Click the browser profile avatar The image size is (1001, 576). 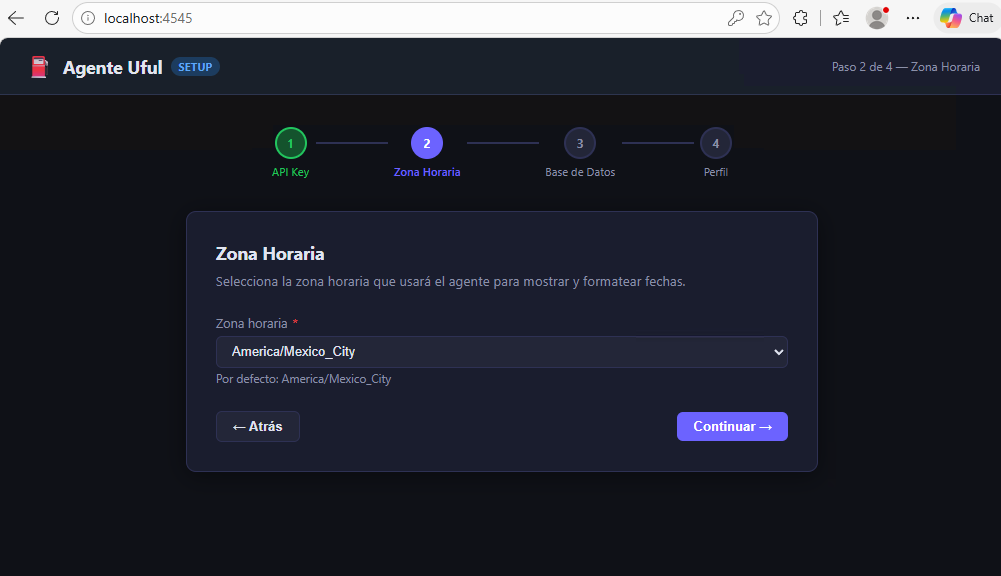[877, 17]
